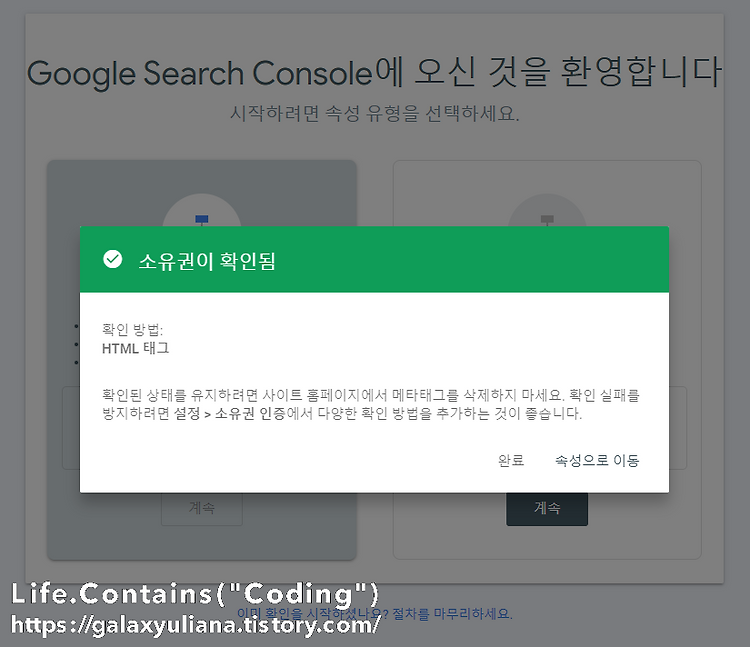Viewport: 750px width, 647px height.
Task: Click the 완료 (Done) button in dialog
Action: click(x=511, y=460)
